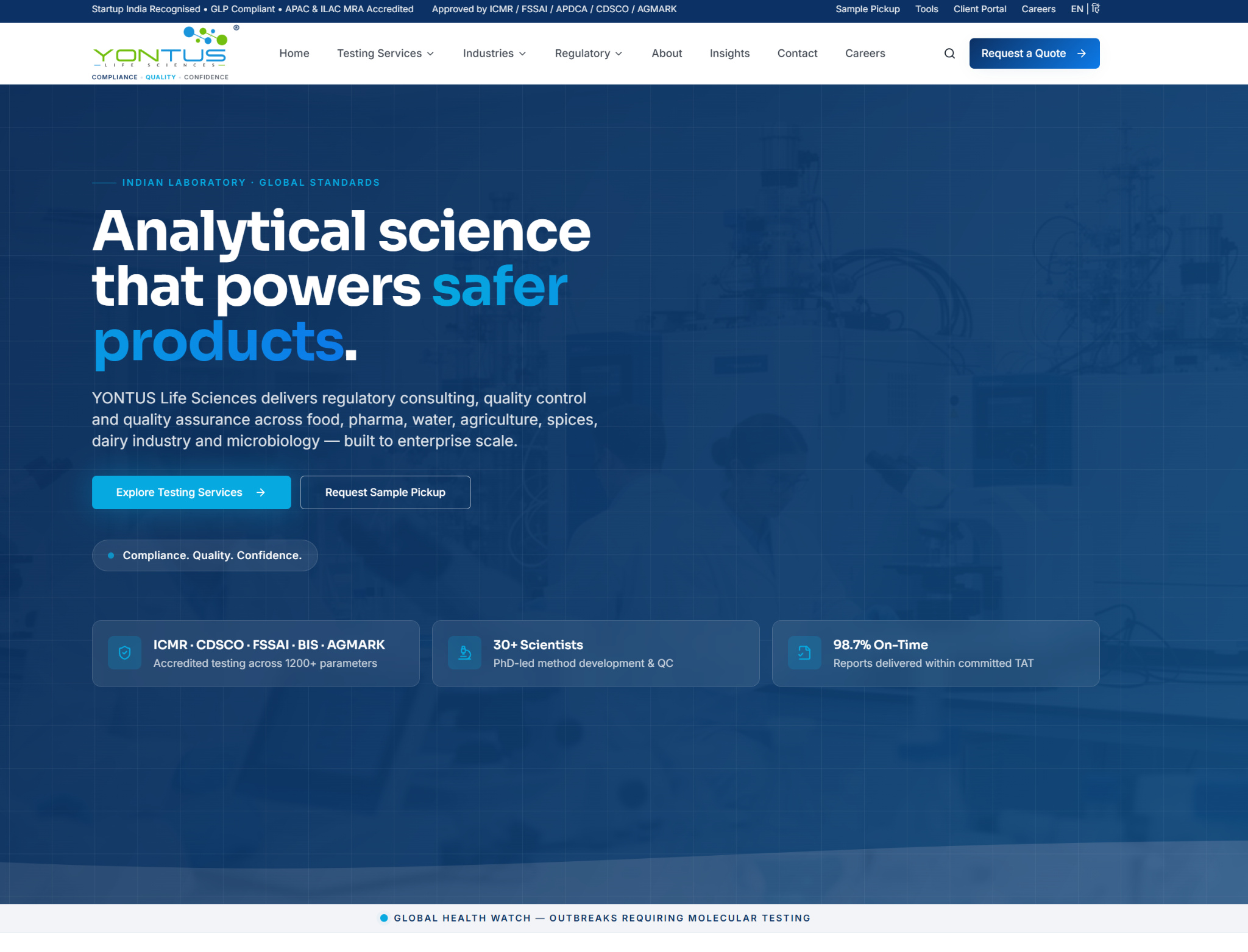Open Careers in main navigation
Screen dimensions: 1248x952
(865, 54)
